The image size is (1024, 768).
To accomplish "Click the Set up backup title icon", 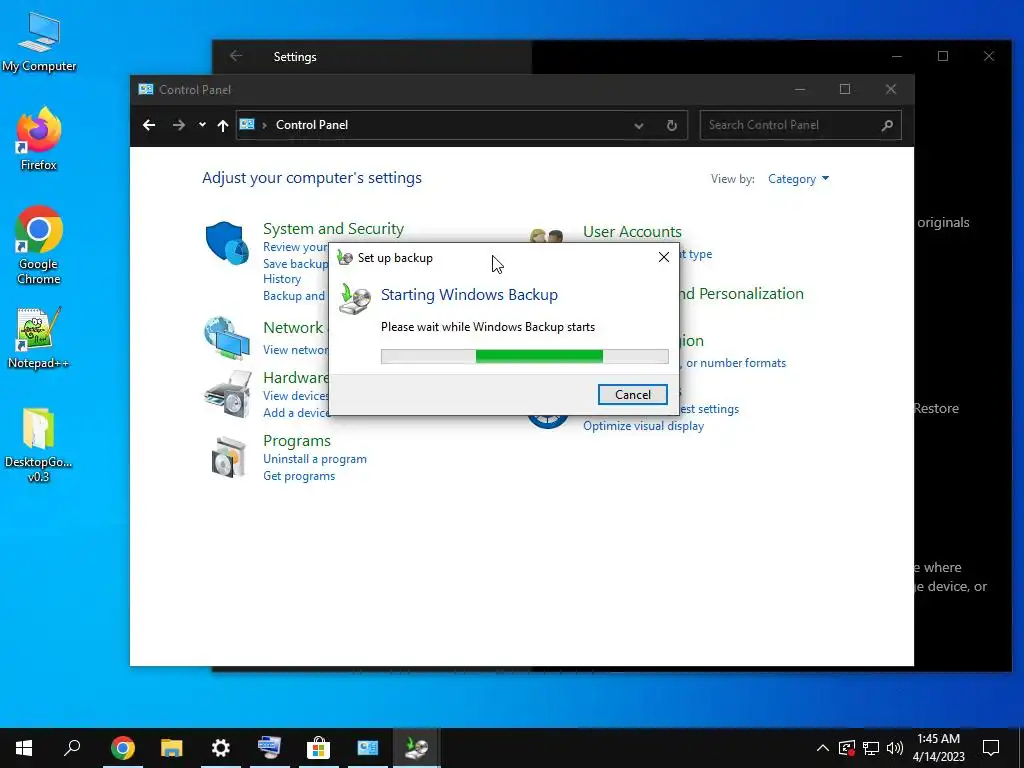I will [345, 257].
